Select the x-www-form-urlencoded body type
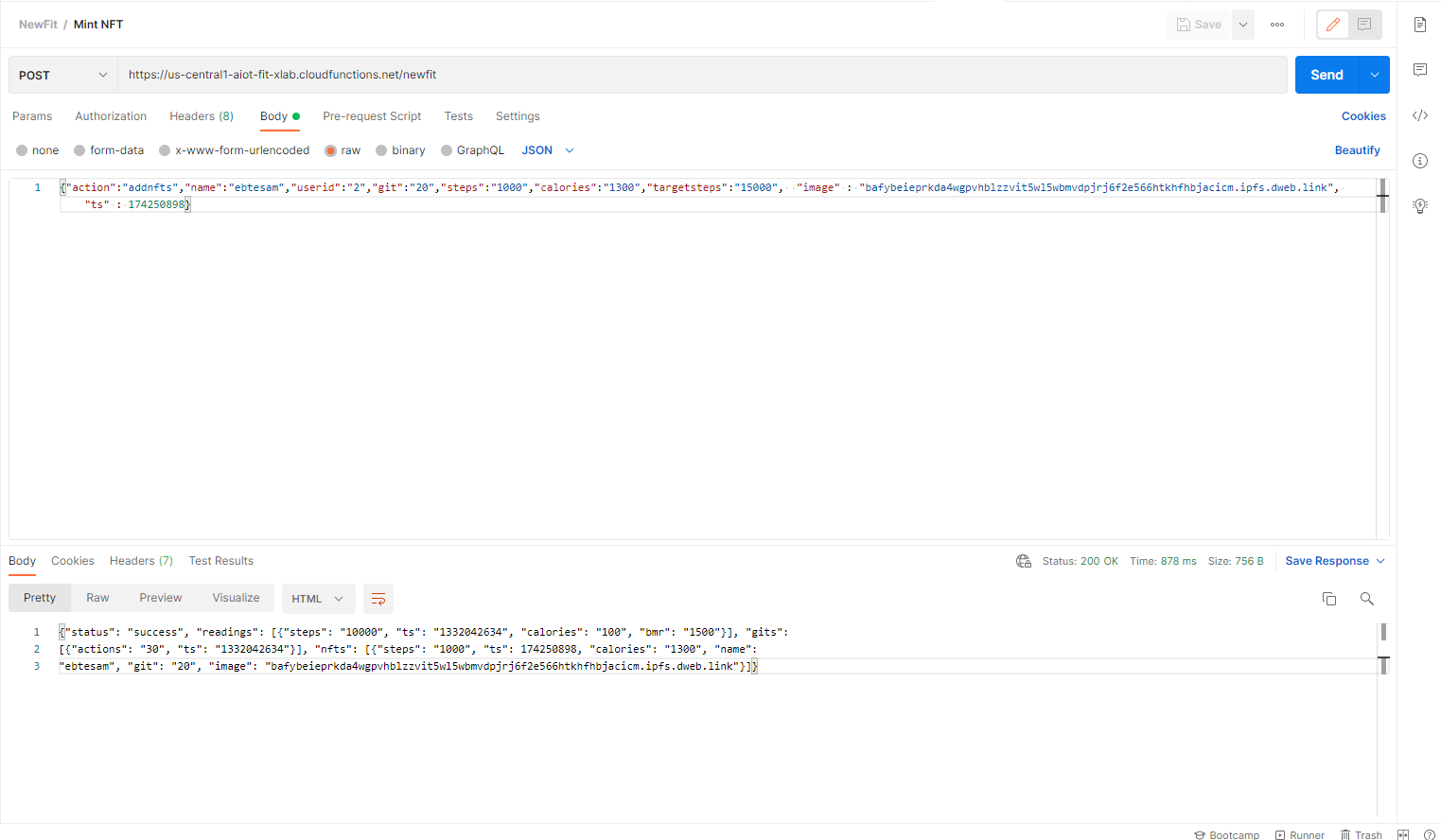The width and height of the screenshot is (1441, 840). (235, 150)
